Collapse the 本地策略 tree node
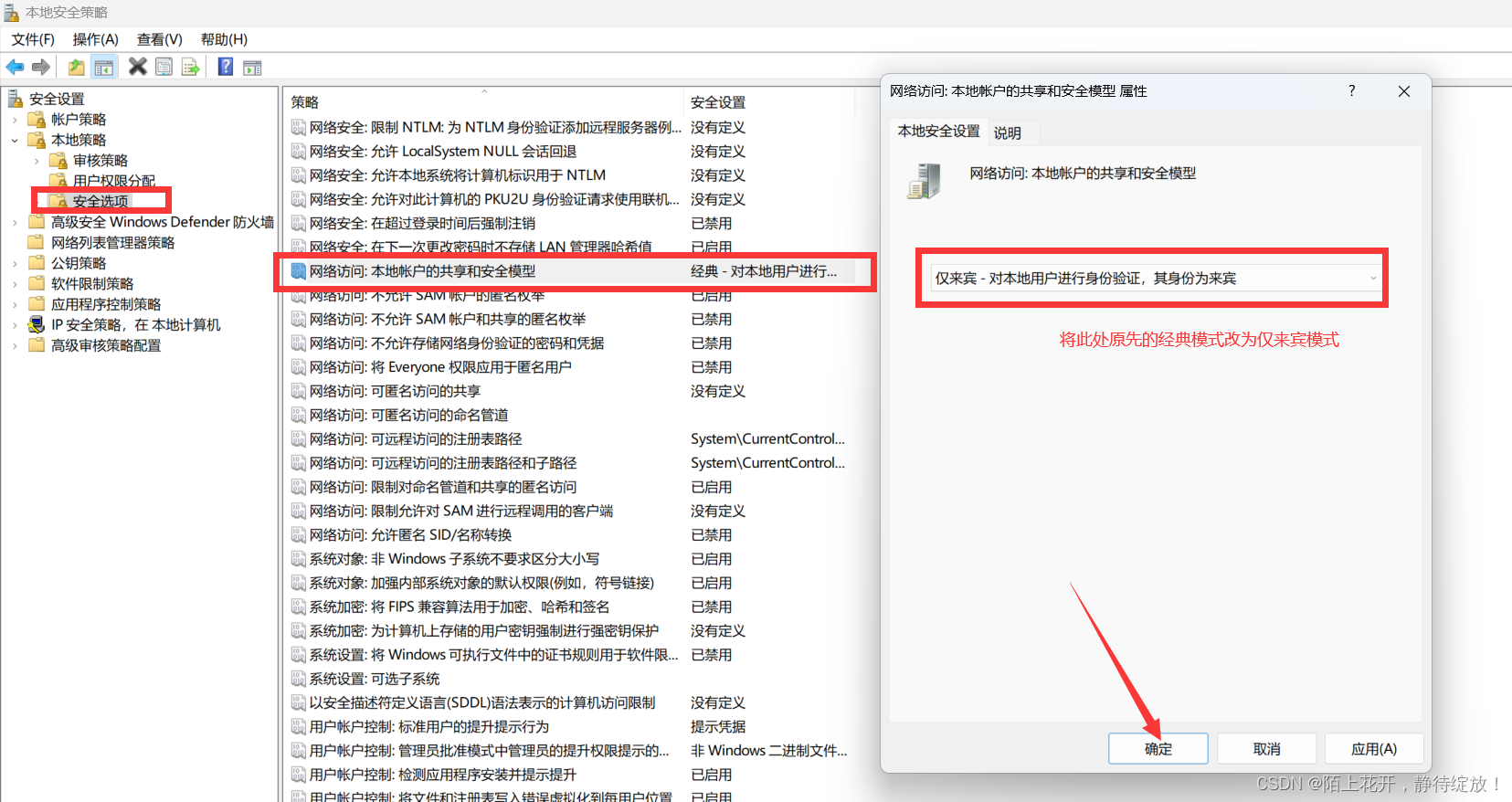1512x802 pixels. [15, 141]
